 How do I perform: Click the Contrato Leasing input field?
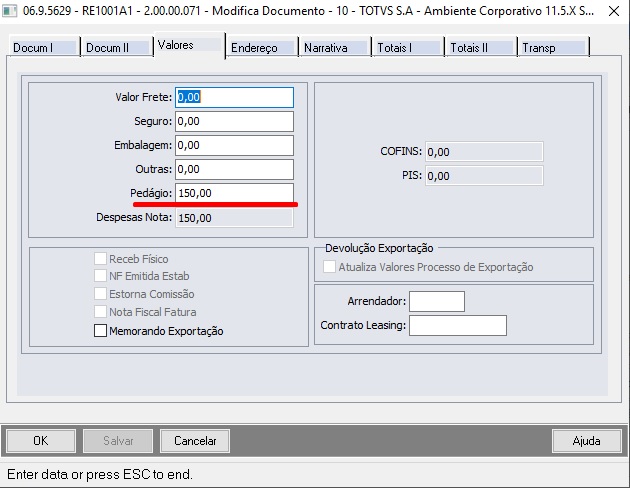(458, 325)
